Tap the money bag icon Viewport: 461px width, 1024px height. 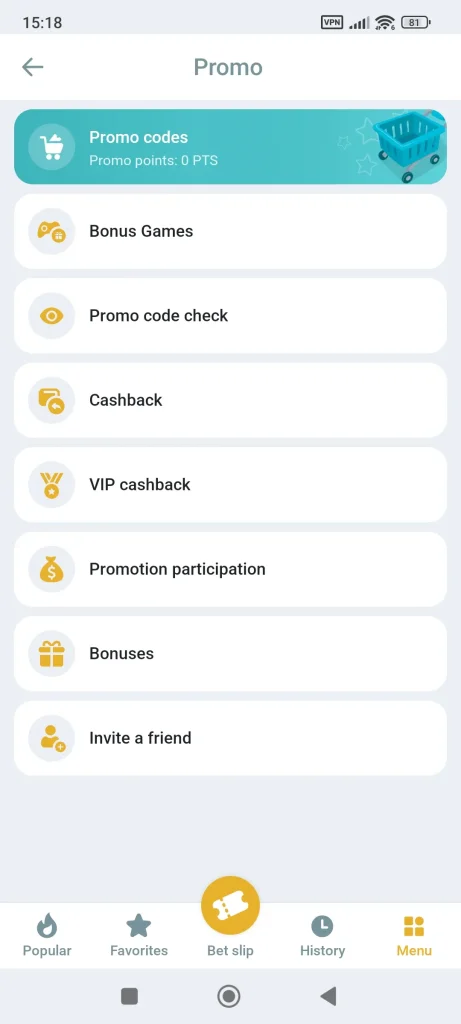click(x=52, y=569)
